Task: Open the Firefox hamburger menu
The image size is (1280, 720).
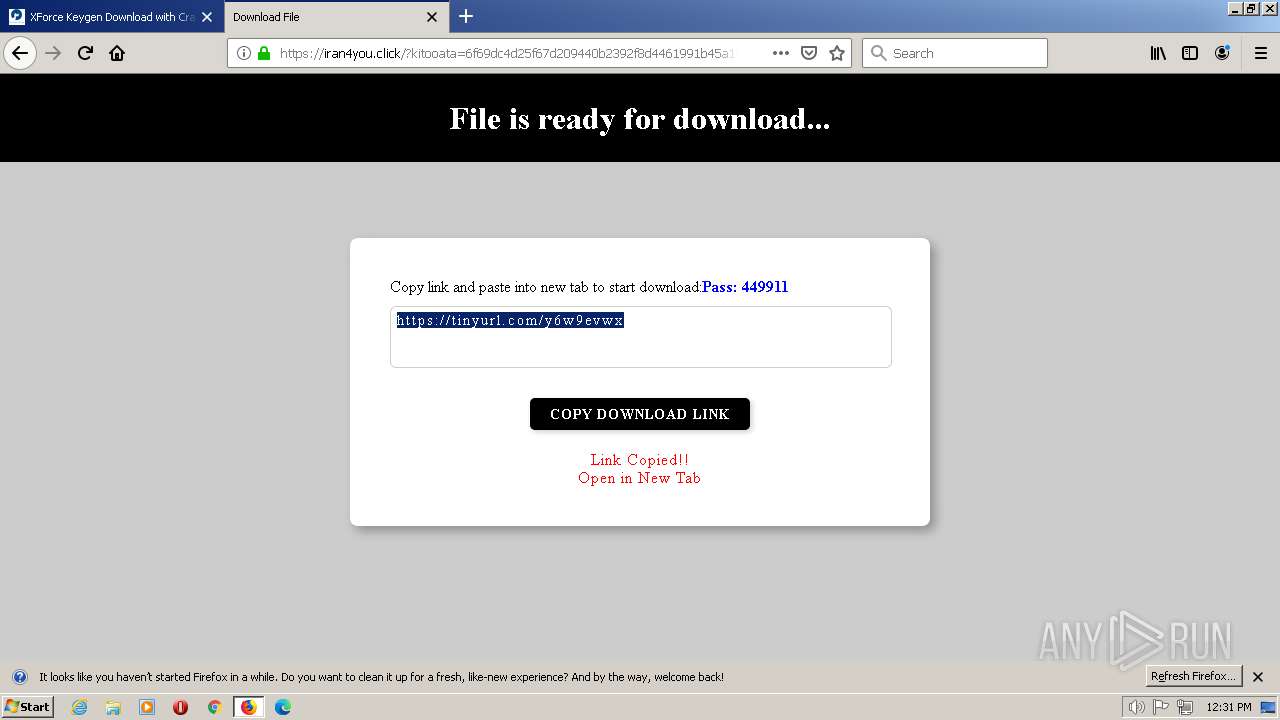Action: tap(1261, 53)
